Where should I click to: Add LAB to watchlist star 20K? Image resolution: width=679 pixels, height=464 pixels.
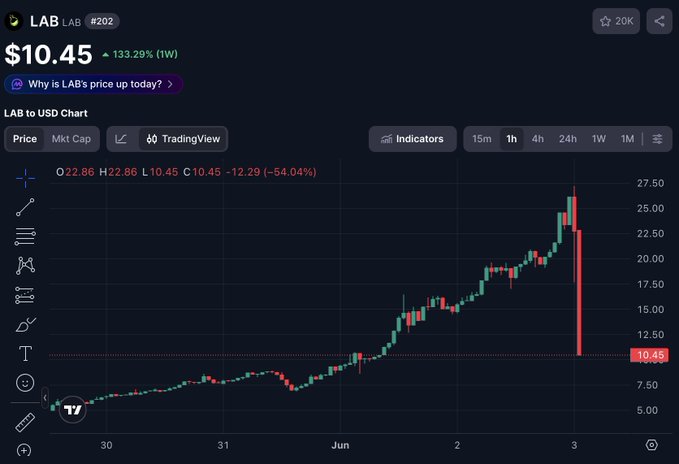[x=616, y=21]
